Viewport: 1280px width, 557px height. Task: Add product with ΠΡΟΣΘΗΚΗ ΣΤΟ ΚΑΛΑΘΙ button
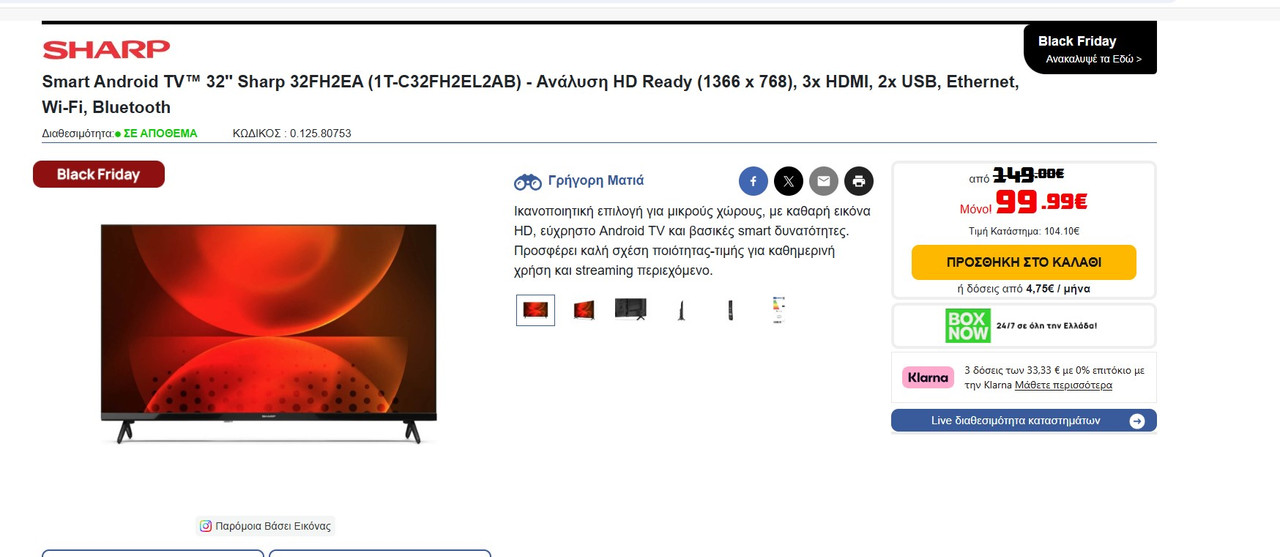pyautogui.click(x=1024, y=262)
